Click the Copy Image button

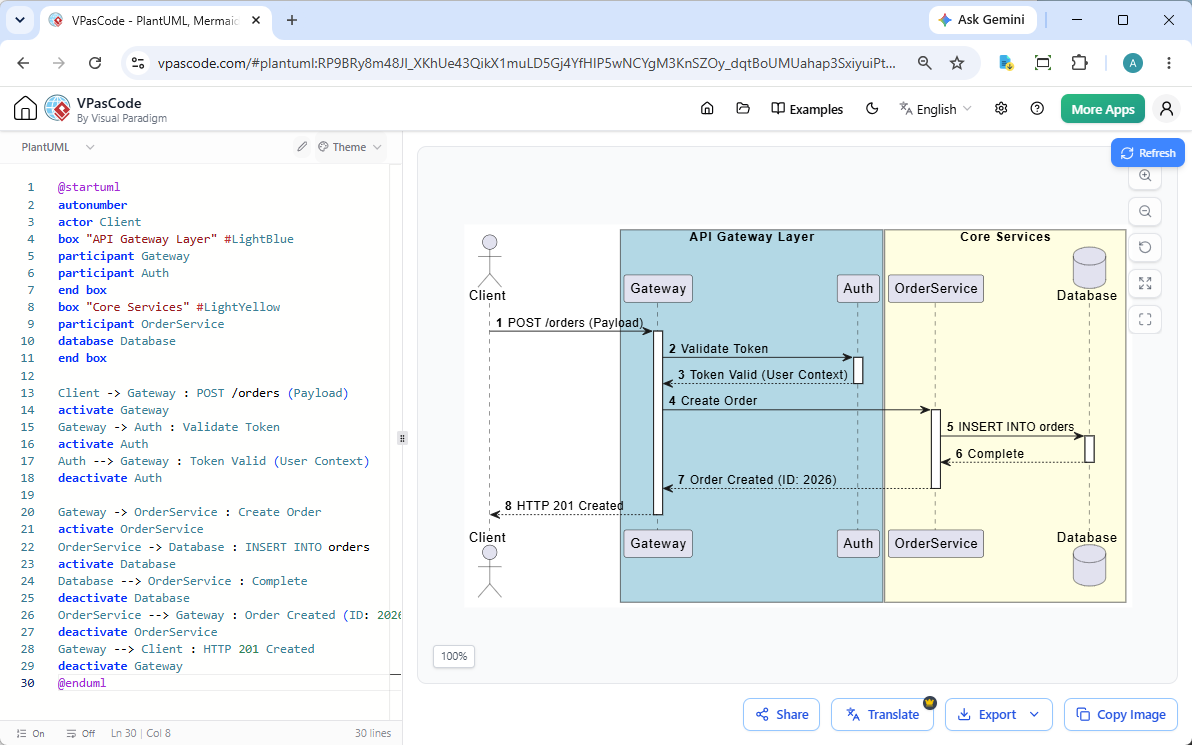1121,715
